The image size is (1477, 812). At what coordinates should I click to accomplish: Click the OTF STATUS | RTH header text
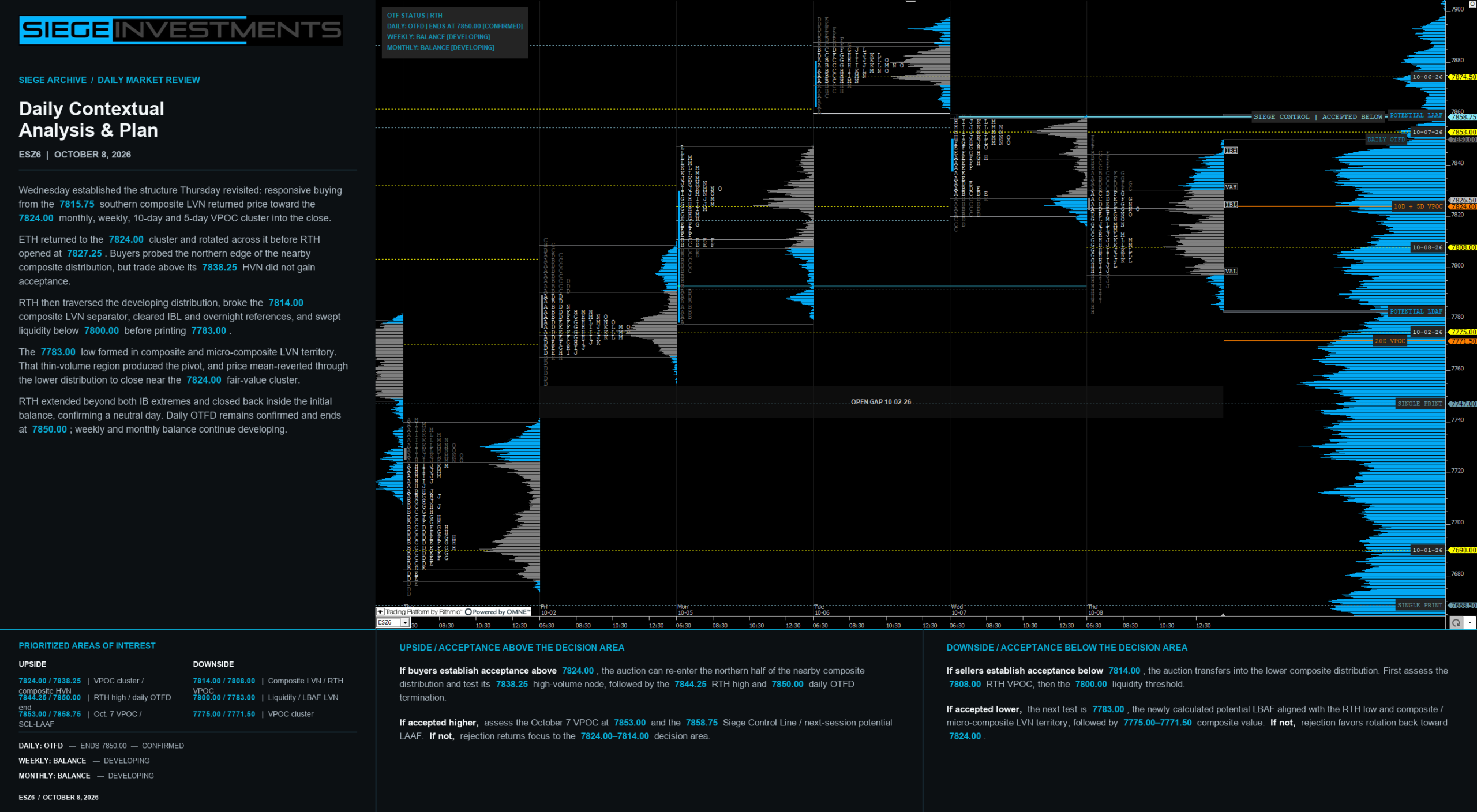(x=415, y=16)
